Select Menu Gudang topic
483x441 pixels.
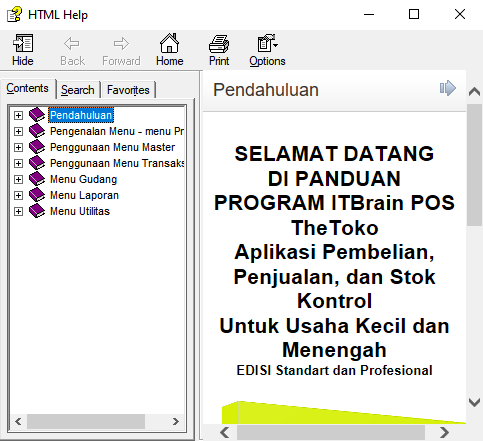point(83,179)
